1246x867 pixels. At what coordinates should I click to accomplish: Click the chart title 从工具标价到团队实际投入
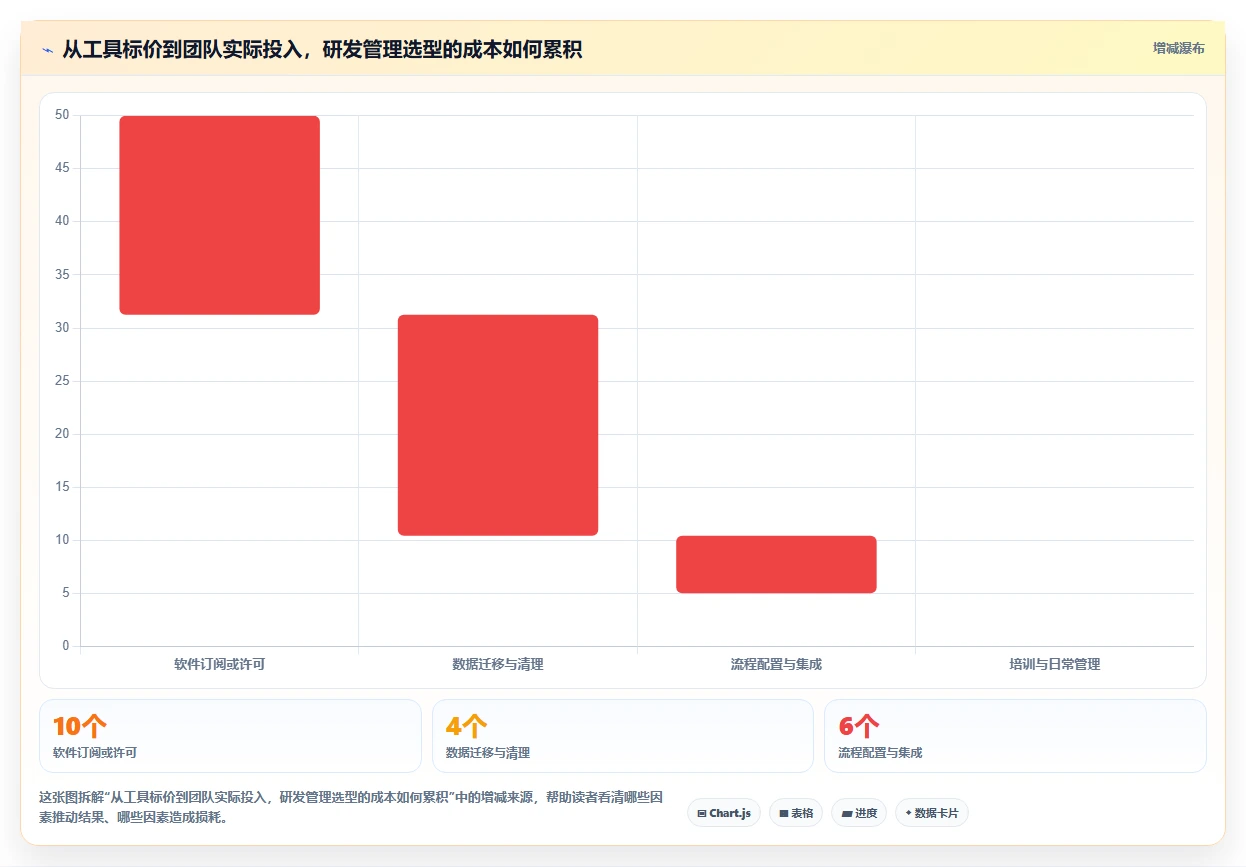click(x=322, y=49)
